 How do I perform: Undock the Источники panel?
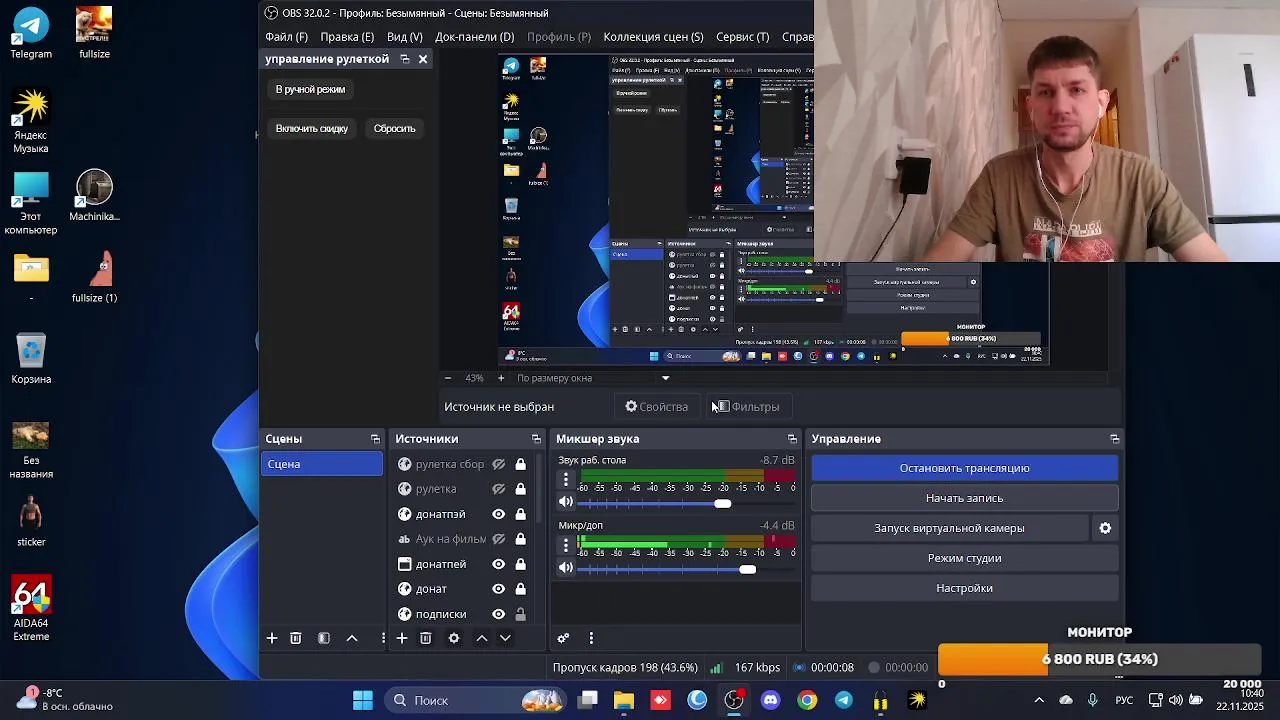coord(536,439)
